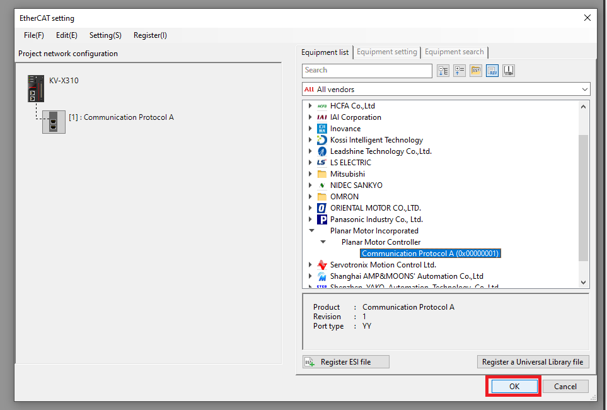Expand the IAI Corporation node
This screenshot has height=410, width=607.
click(310, 117)
